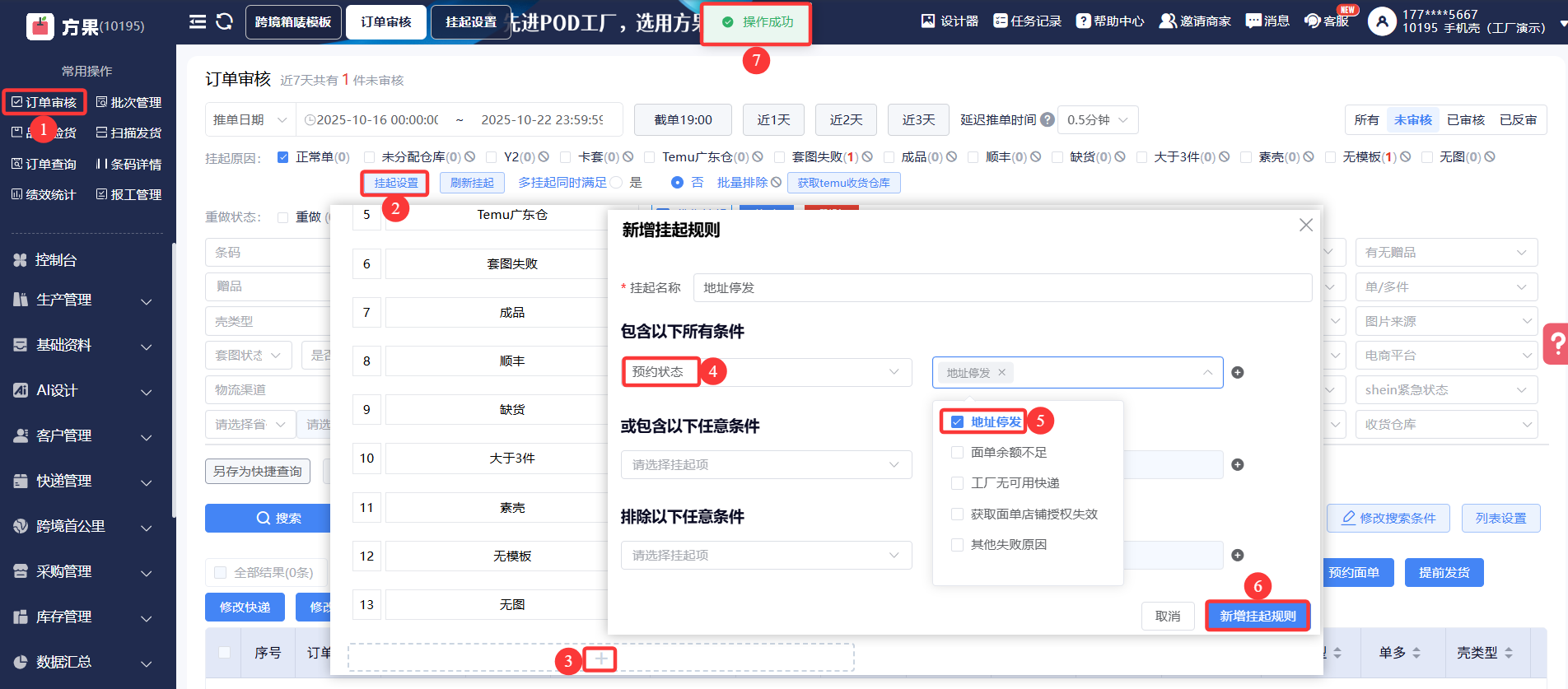The height and width of the screenshot is (689, 1568).
Task: Click the 新增挂起规则 confirm button
Action: (1257, 616)
